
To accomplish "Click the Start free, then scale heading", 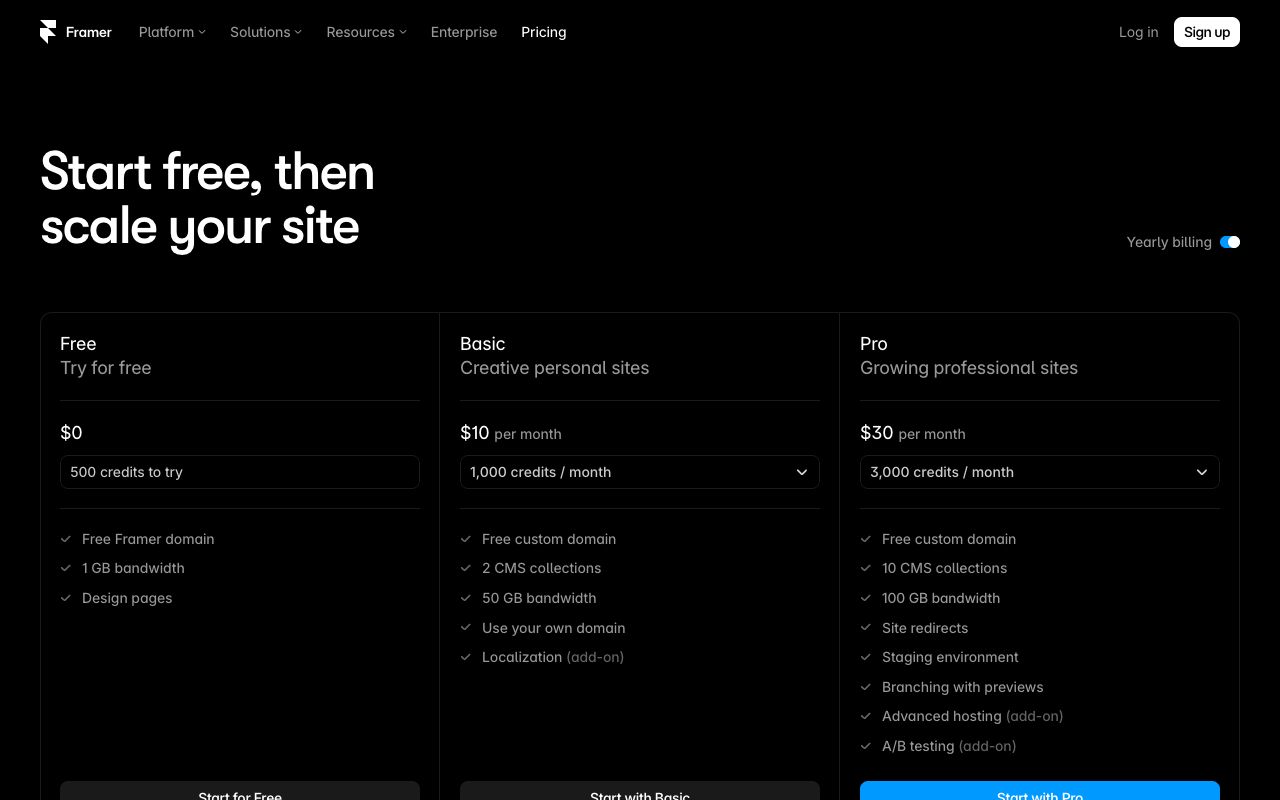I will (208, 199).
